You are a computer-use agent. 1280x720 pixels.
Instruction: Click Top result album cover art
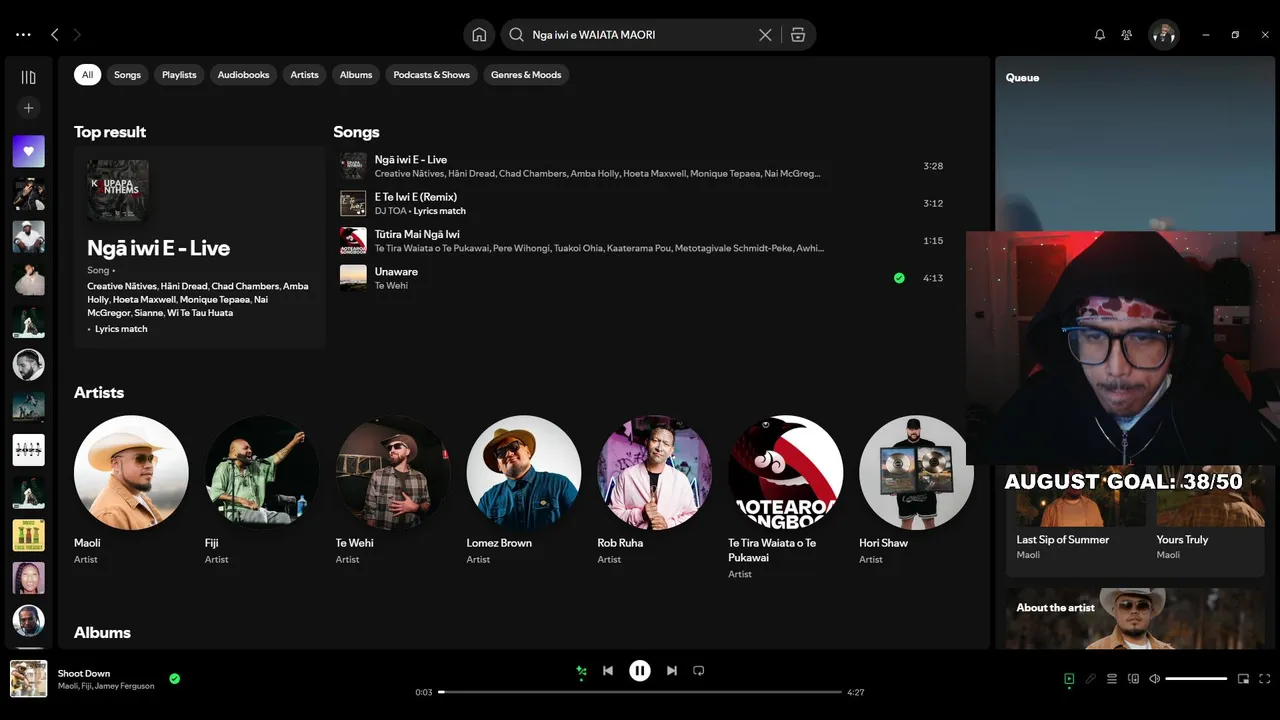[118, 190]
